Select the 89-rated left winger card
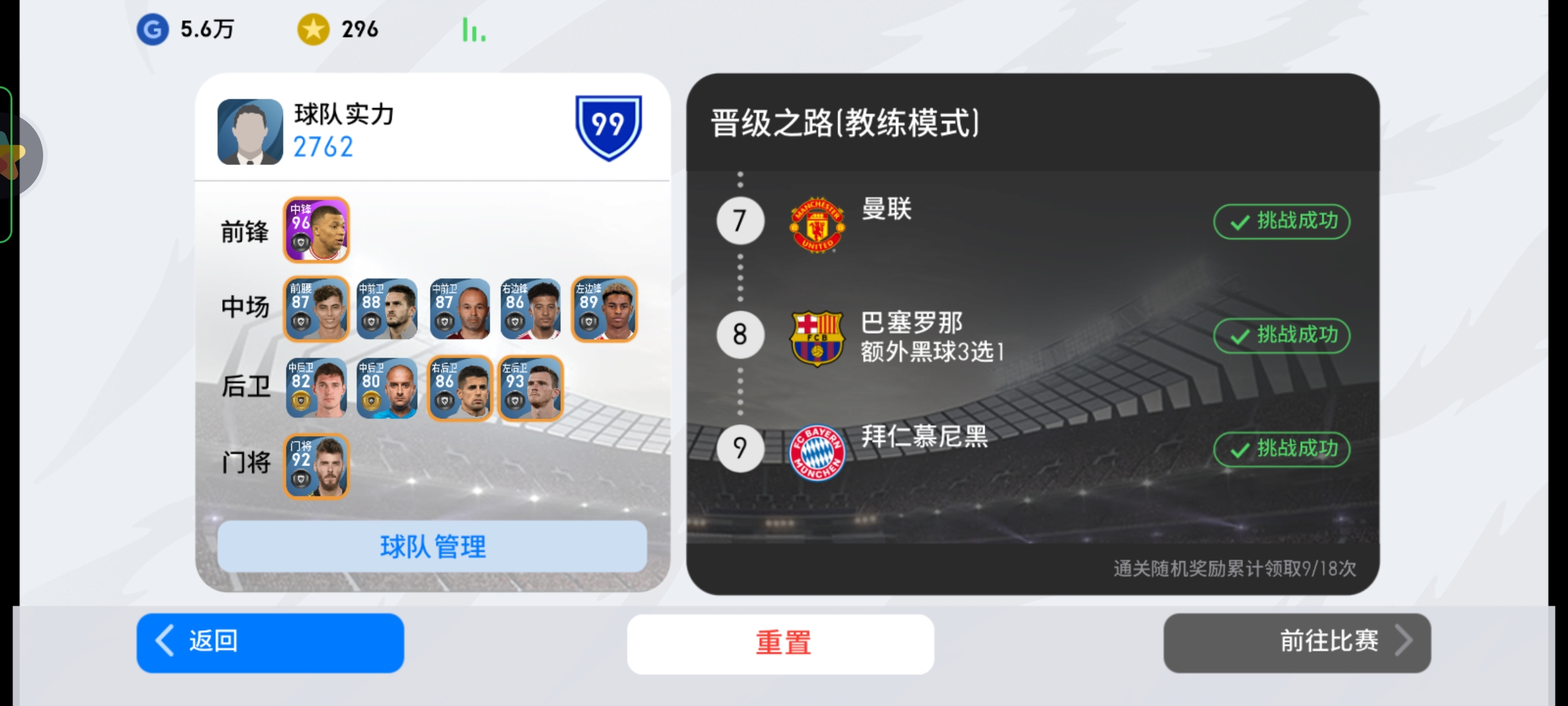 (x=604, y=309)
